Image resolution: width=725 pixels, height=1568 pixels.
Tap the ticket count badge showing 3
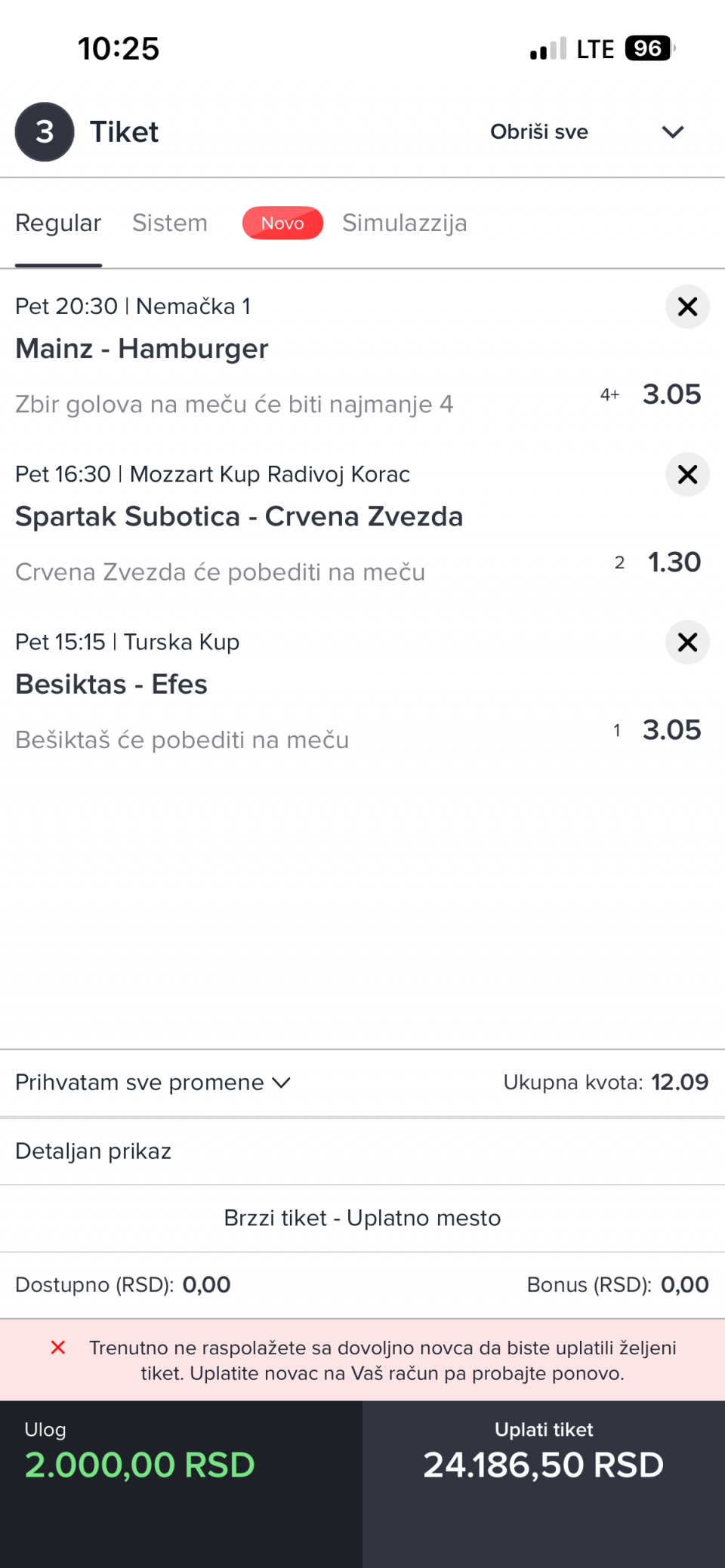tap(45, 132)
